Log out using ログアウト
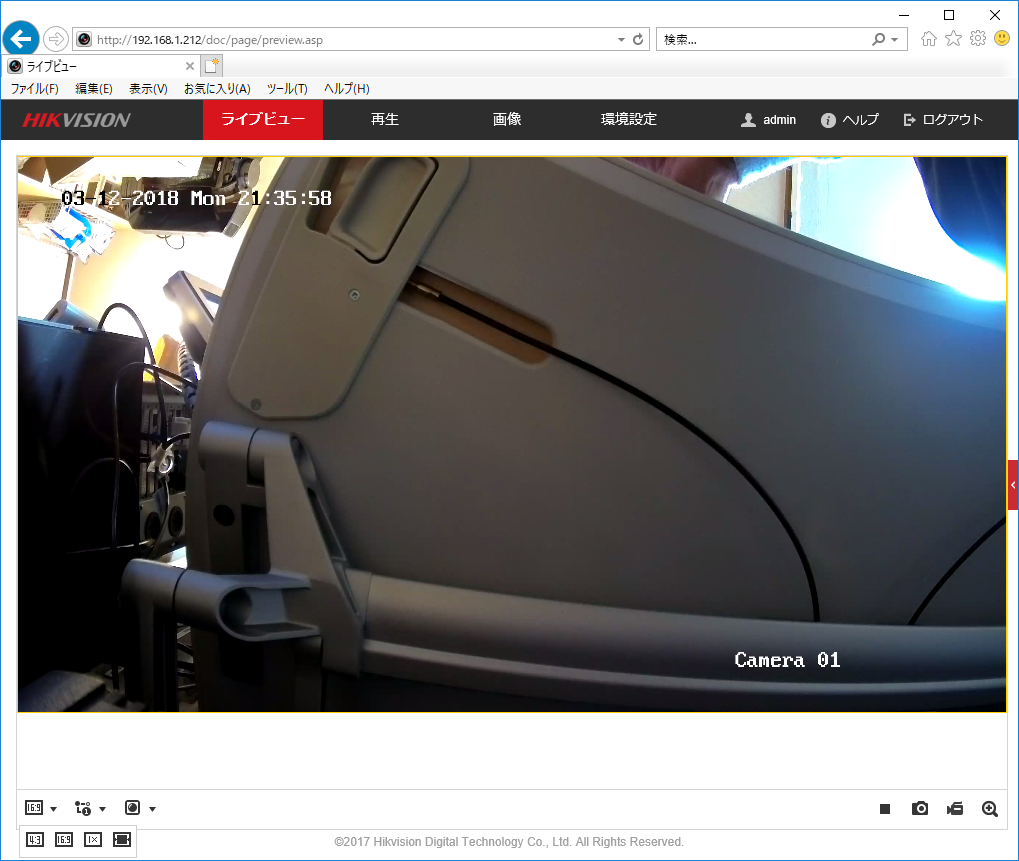Screen dimensions: 1019x861 coord(943,120)
